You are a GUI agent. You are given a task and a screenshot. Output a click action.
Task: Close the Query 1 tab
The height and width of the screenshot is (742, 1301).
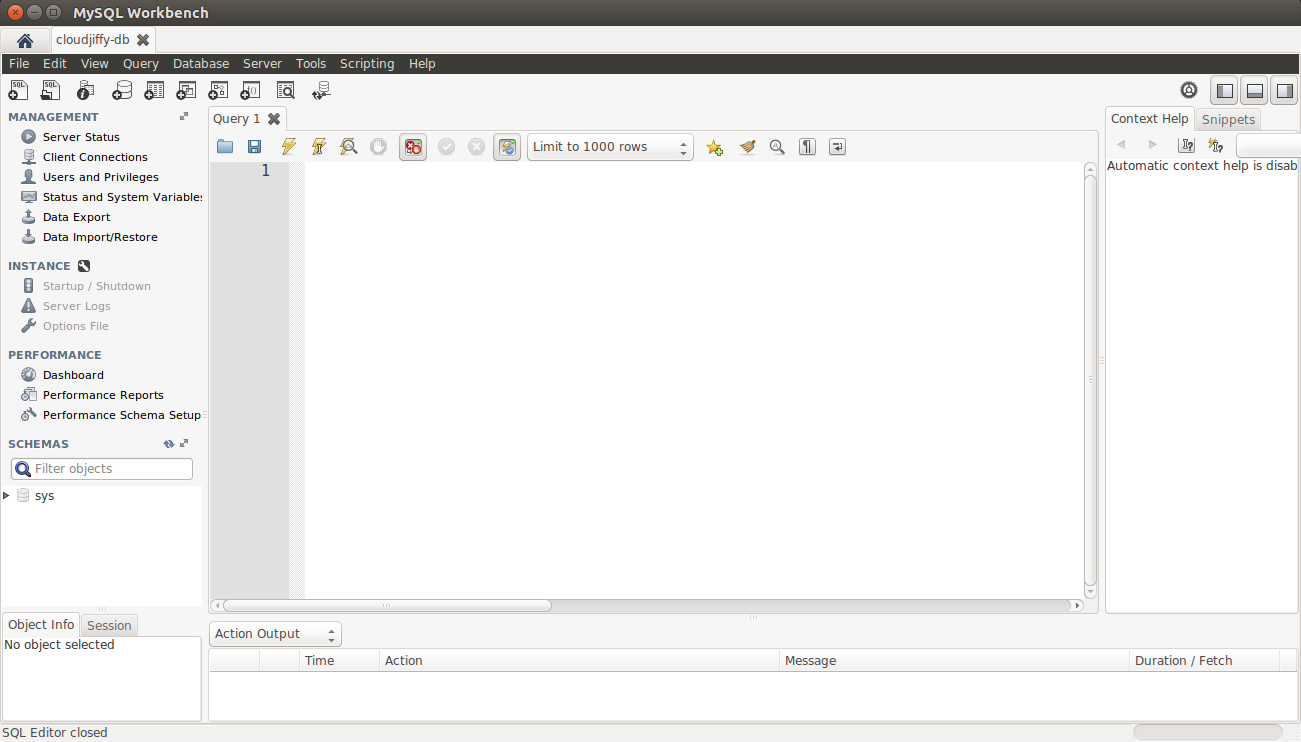tap(274, 118)
